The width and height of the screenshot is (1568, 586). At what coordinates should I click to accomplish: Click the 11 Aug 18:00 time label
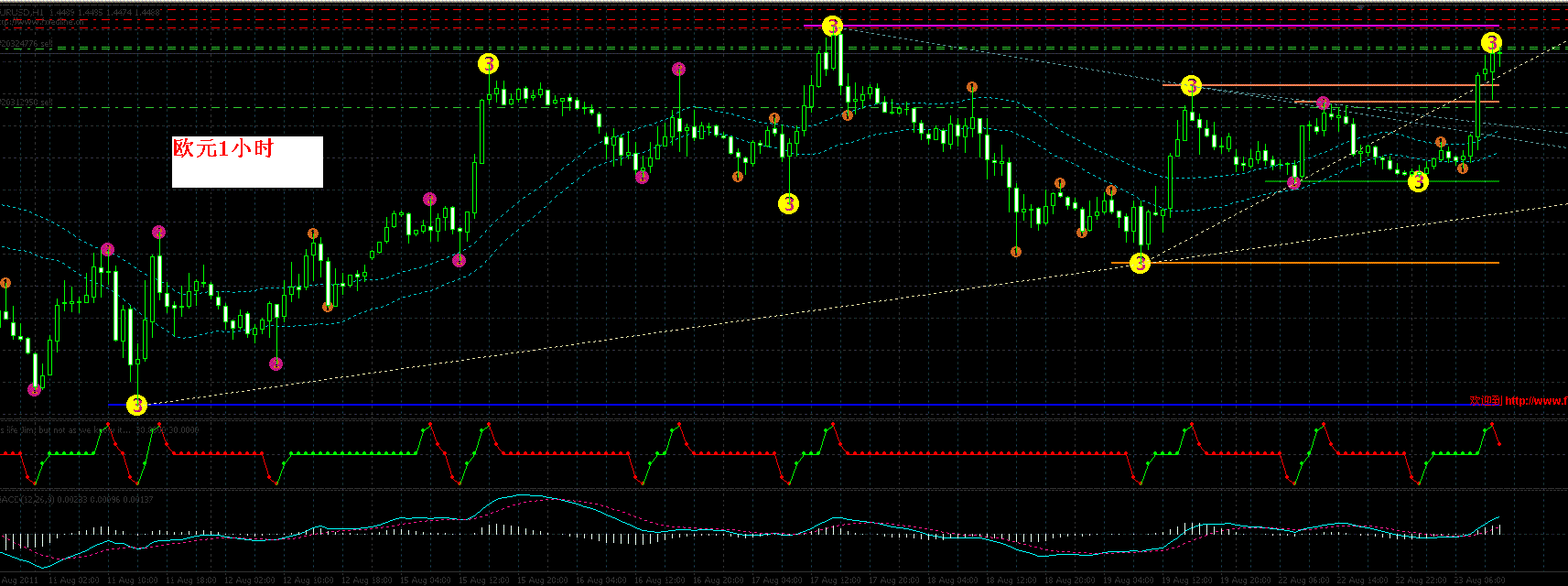pyautogui.click(x=190, y=581)
